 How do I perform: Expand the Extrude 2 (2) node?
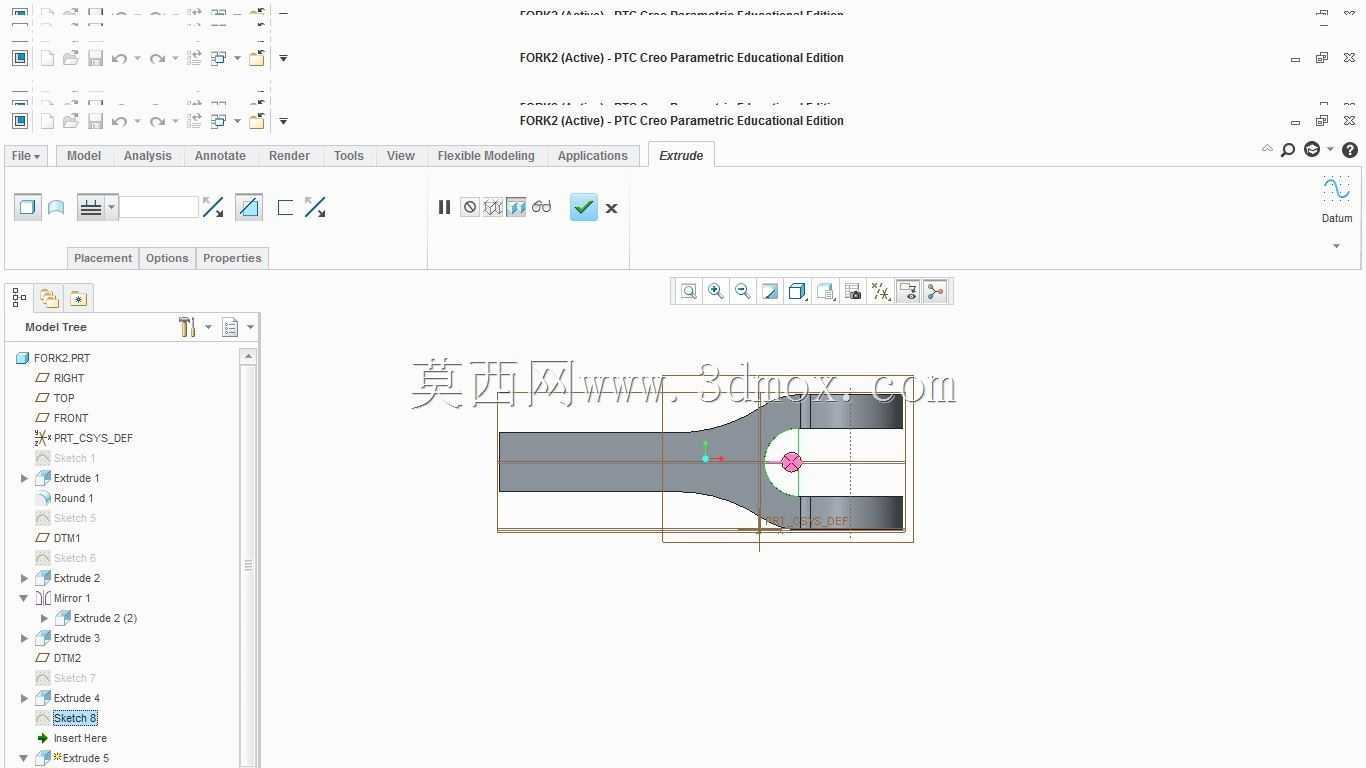click(x=45, y=618)
